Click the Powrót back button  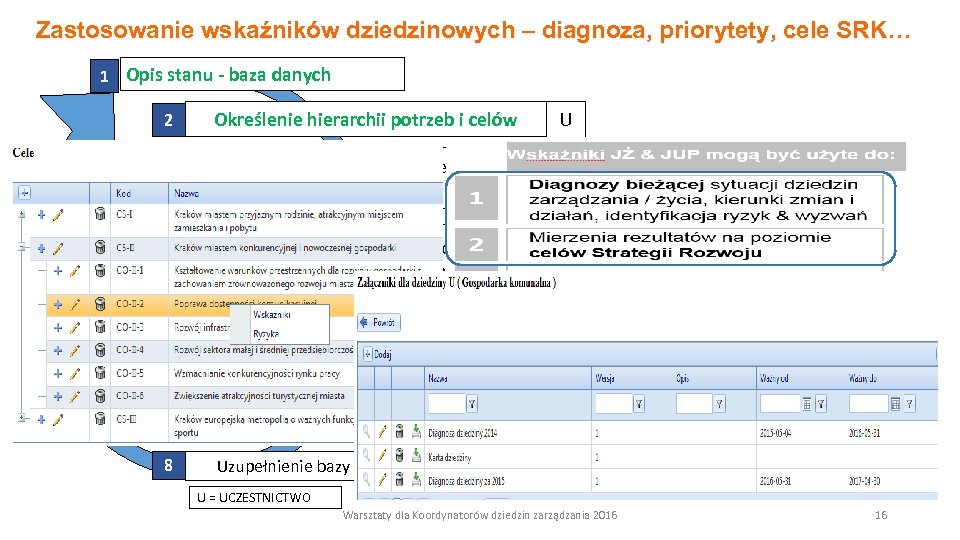tap(379, 322)
